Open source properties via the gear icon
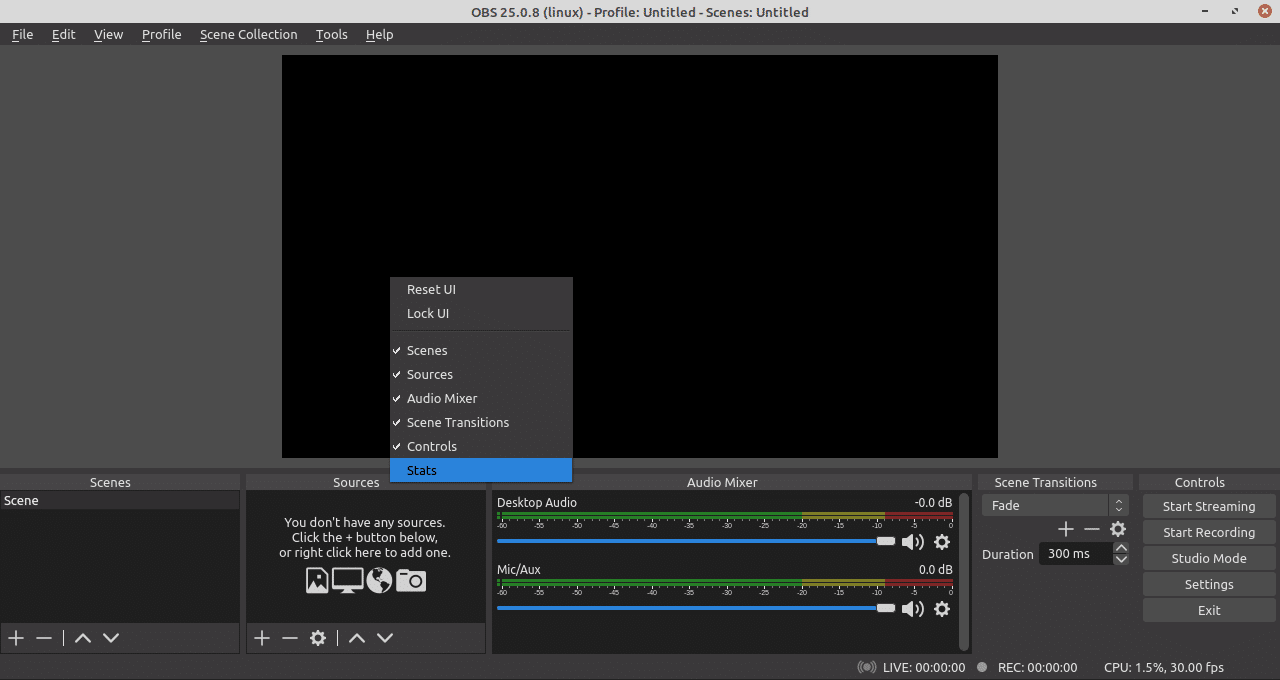1280x680 pixels. pyautogui.click(x=318, y=637)
